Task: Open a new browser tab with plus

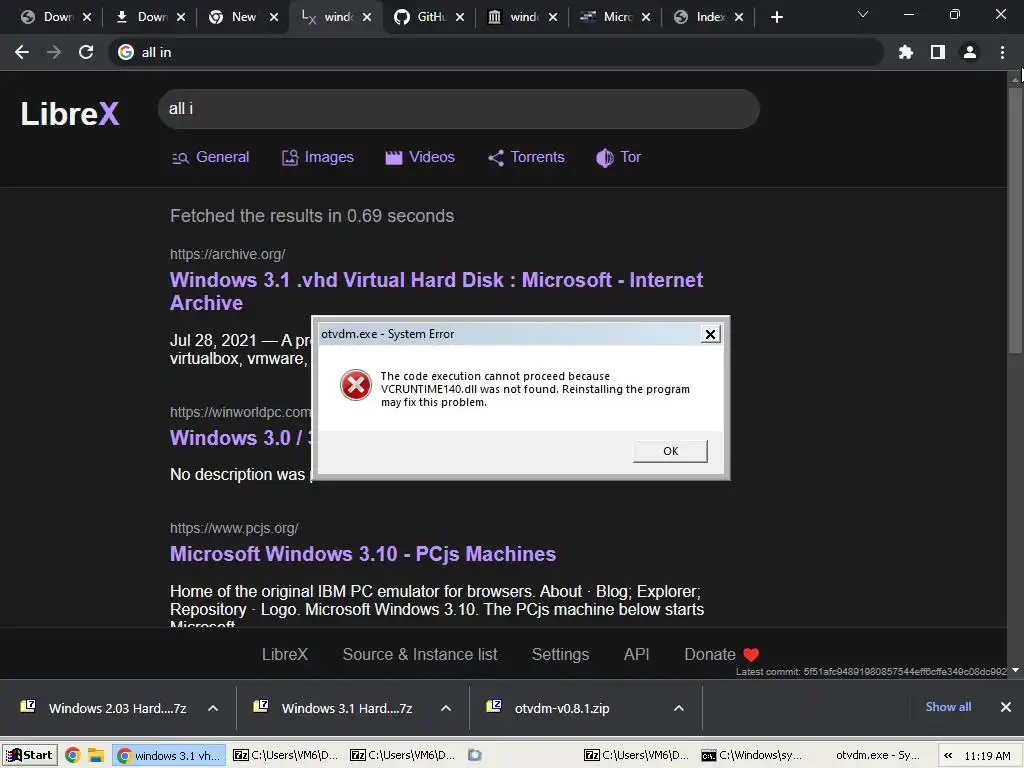Action: pyautogui.click(x=776, y=17)
